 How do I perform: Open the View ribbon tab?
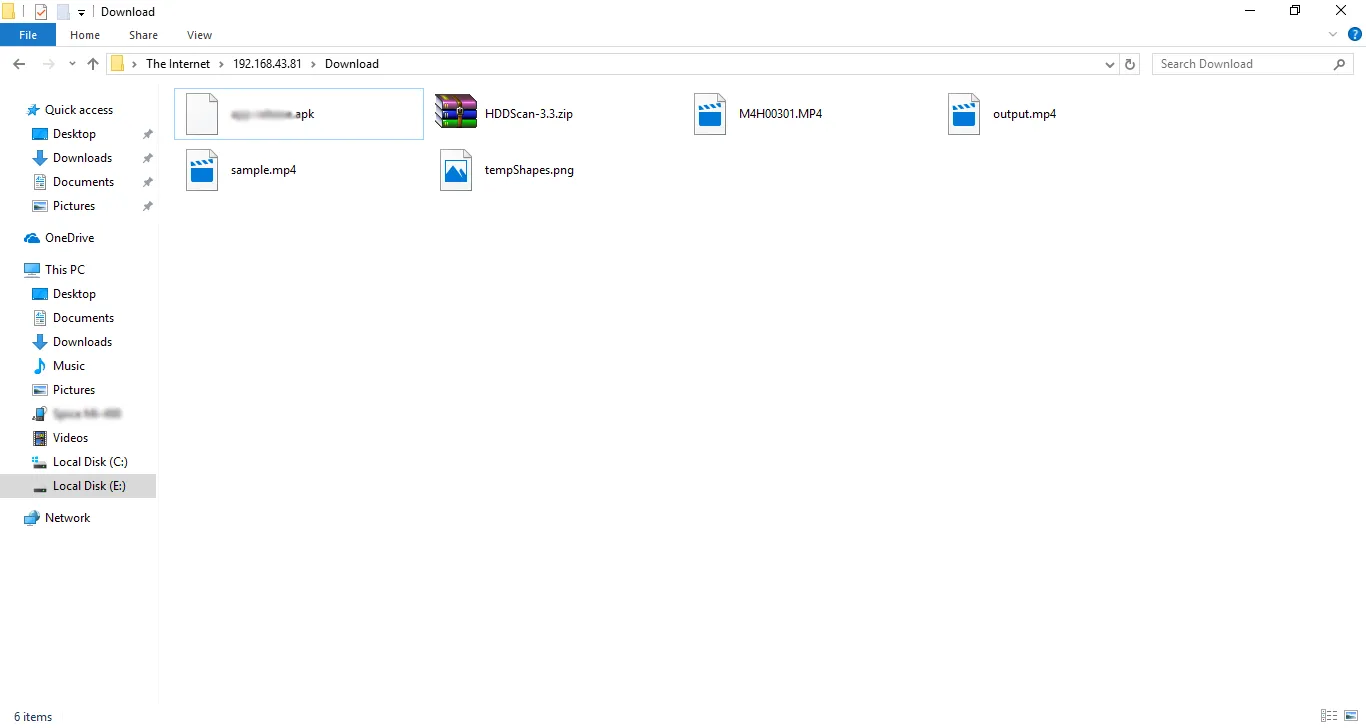[199, 35]
